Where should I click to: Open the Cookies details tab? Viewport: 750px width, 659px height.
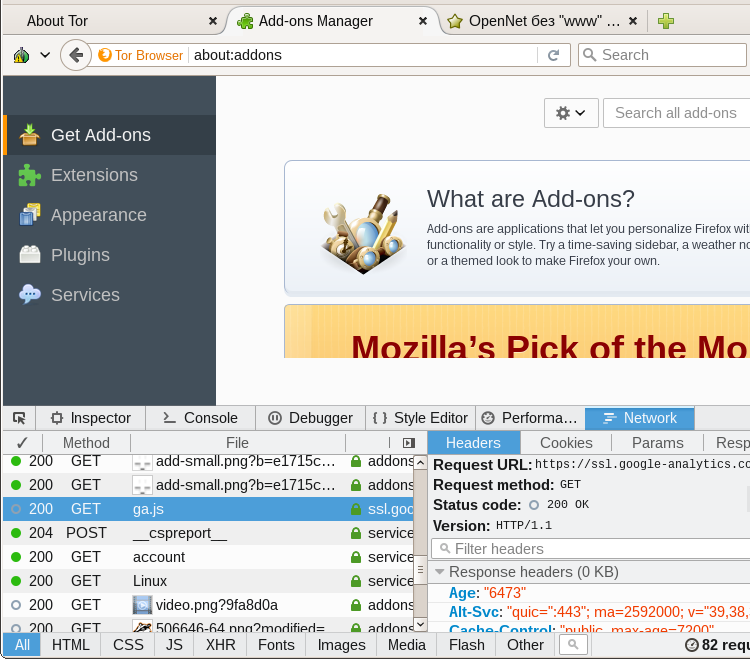[566, 443]
